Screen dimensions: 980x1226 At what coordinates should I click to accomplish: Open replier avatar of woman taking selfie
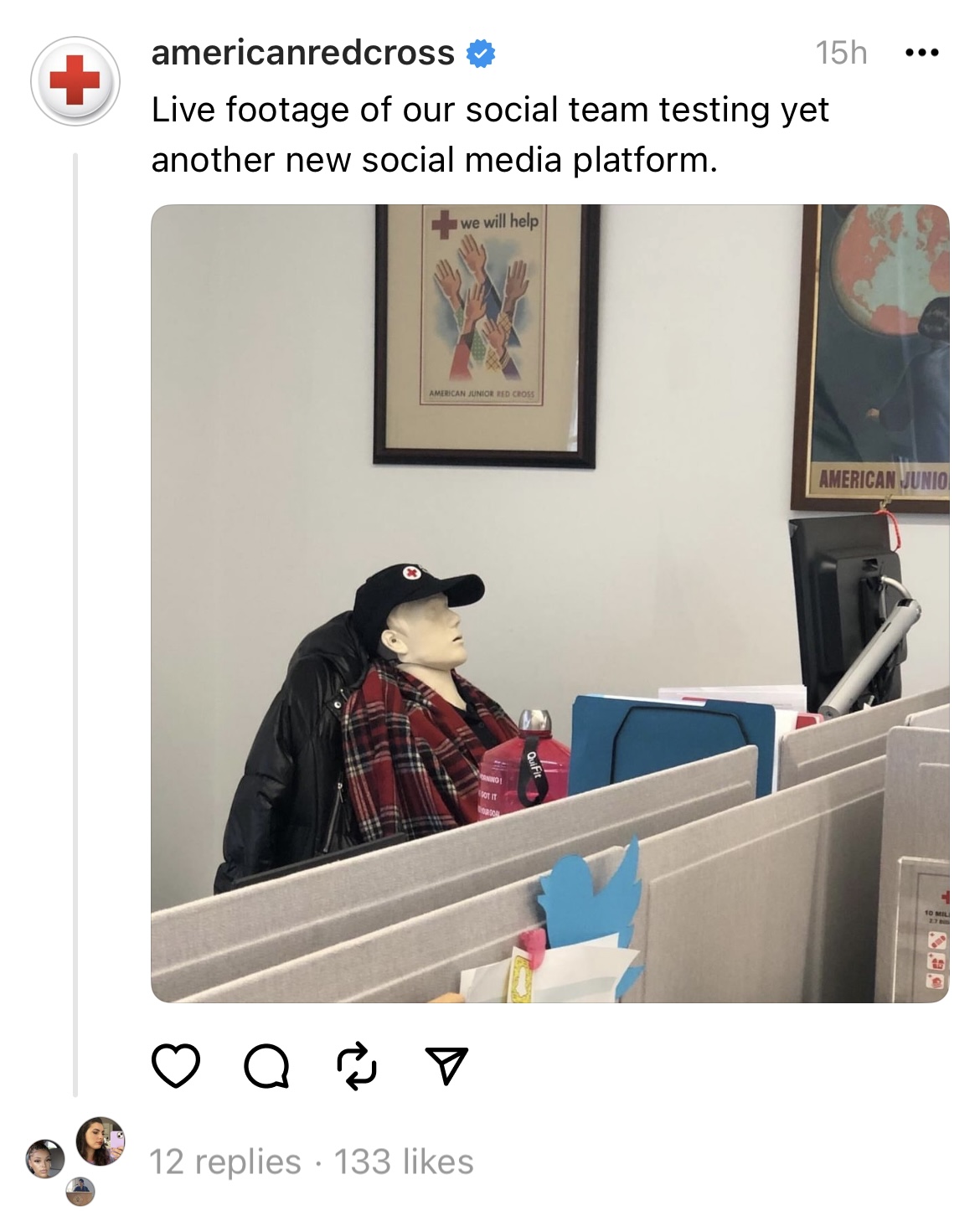tap(101, 1141)
